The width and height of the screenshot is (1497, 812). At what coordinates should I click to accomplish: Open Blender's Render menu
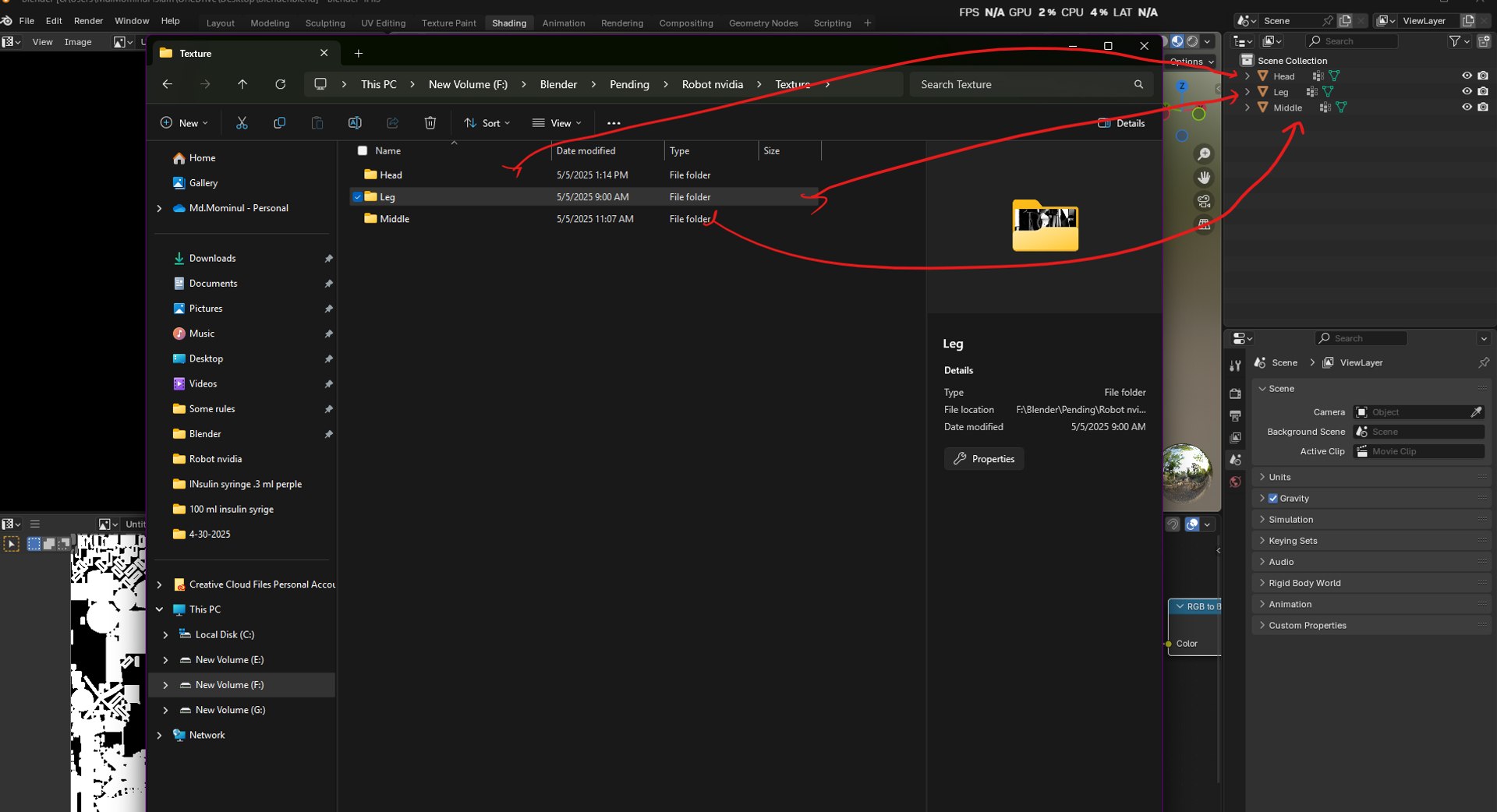click(x=88, y=21)
